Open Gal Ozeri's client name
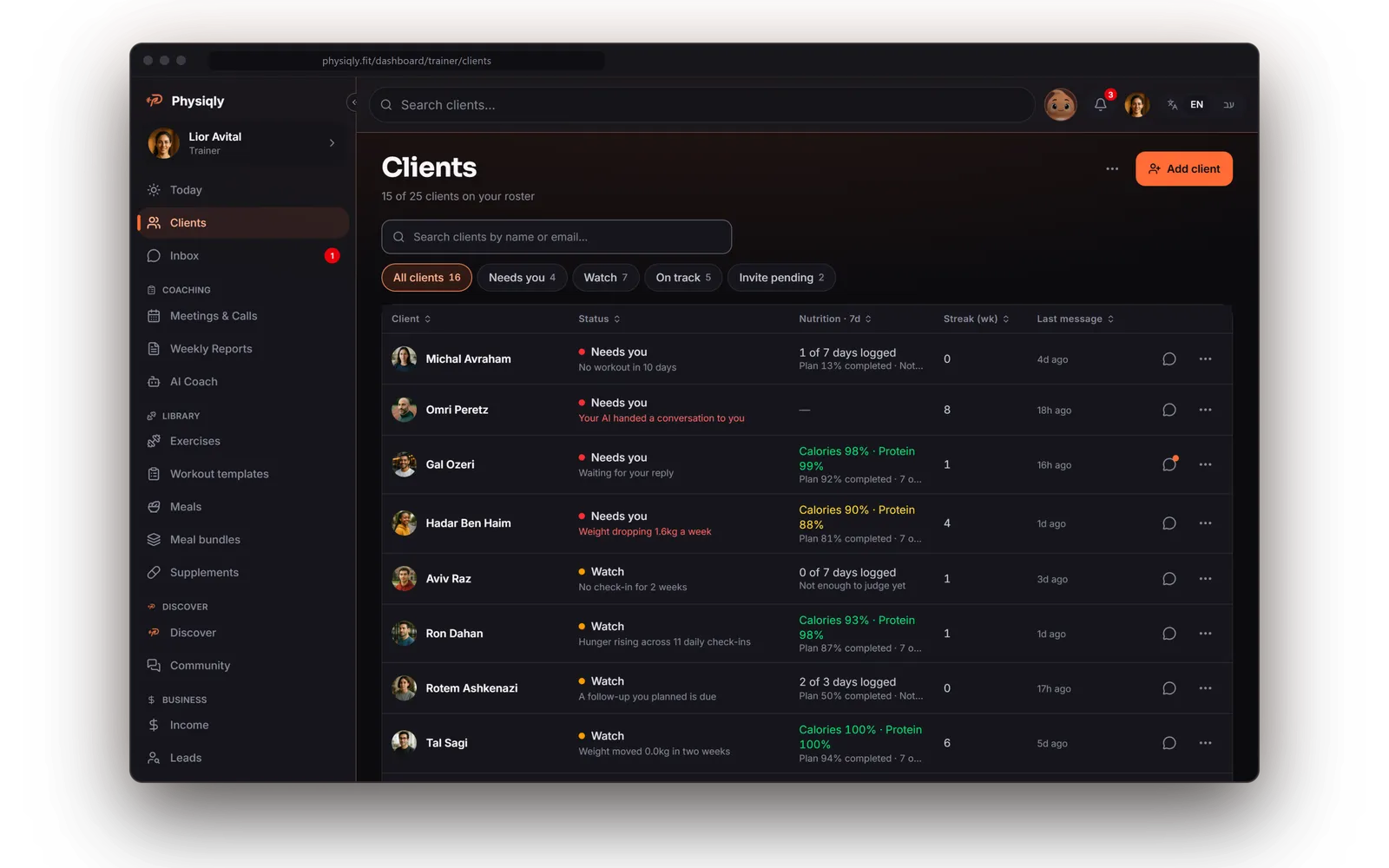The image size is (1389, 868). (450, 464)
